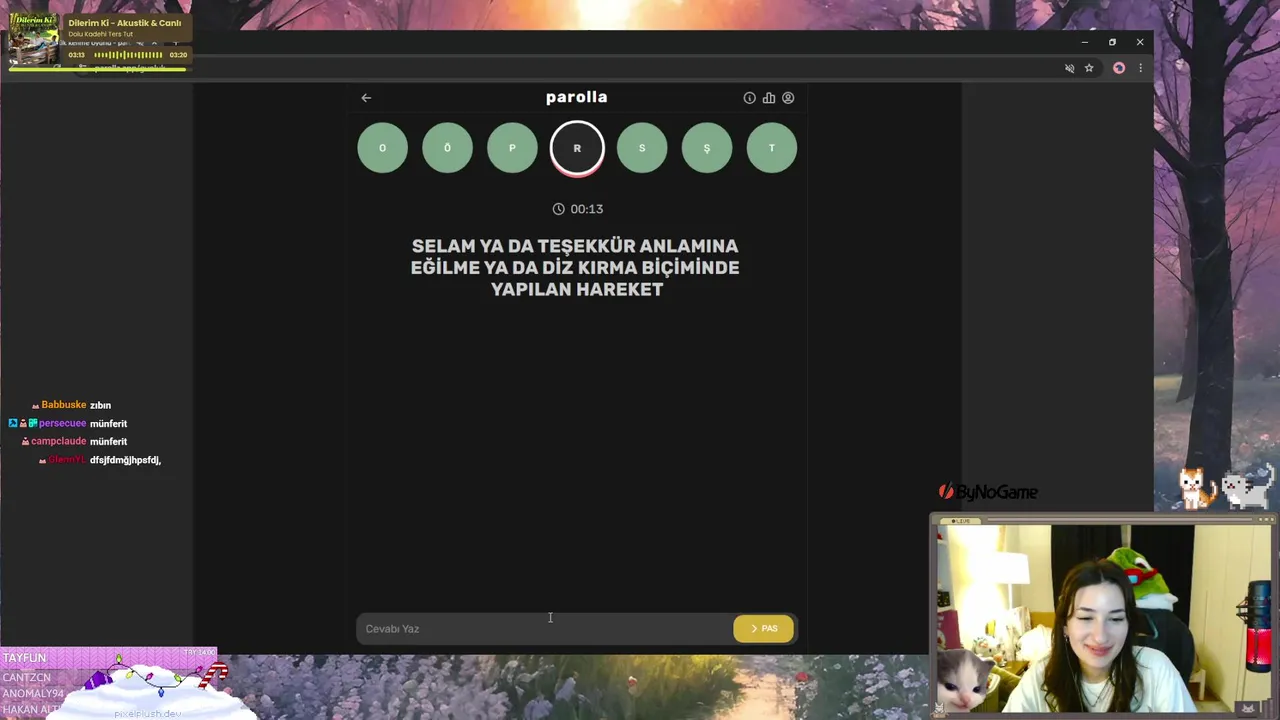Viewport: 1280px width, 720px height.
Task: Close the browser window
Action: pyautogui.click(x=1140, y=42)
